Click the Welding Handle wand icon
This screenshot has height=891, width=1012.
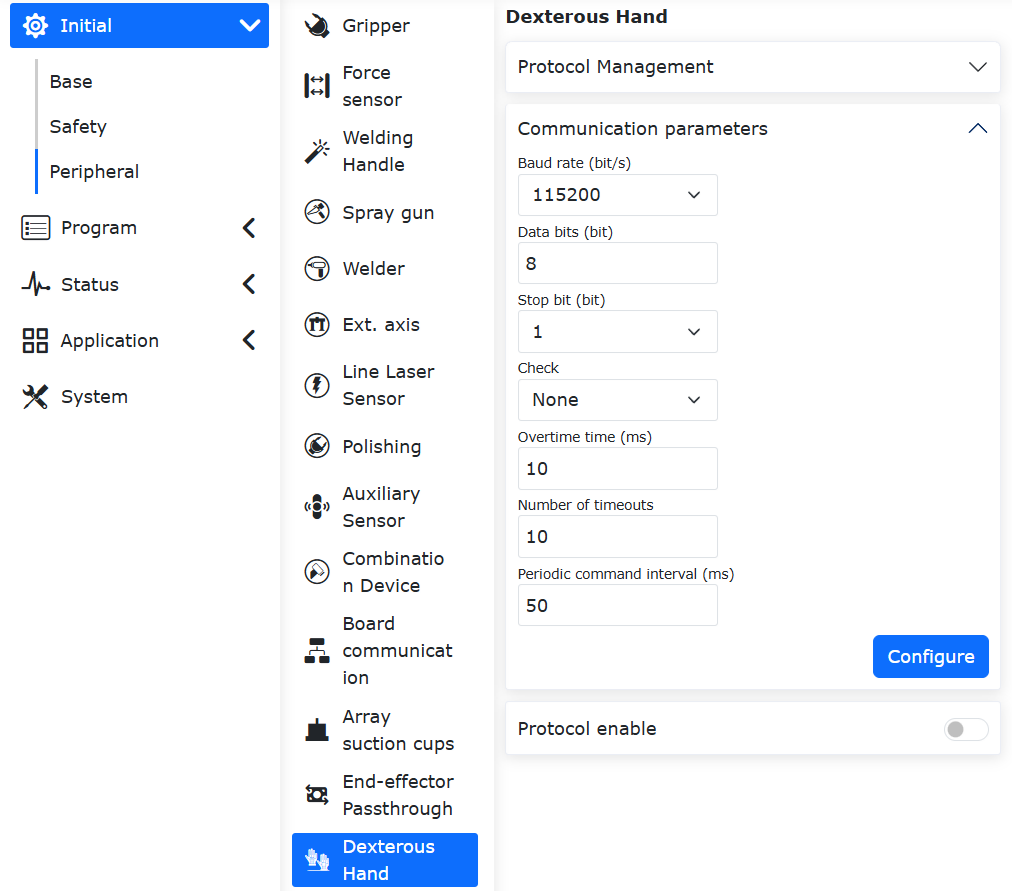click(x=316, y=151)
